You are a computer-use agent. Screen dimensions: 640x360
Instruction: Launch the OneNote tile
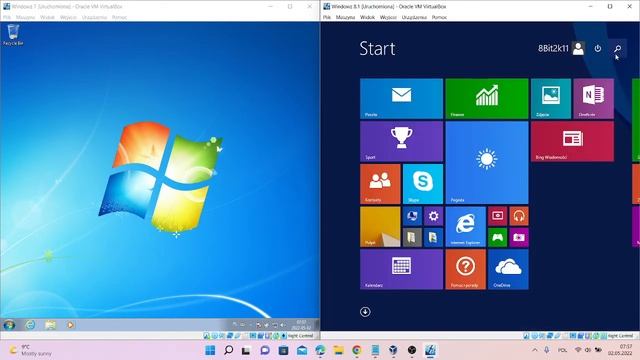point(593,99)
